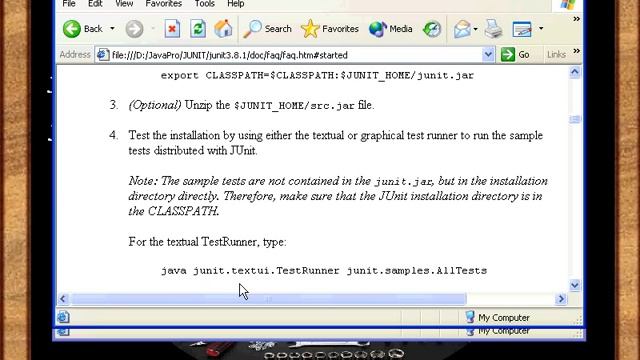Open the Help menu

click(x=236, y=4)
